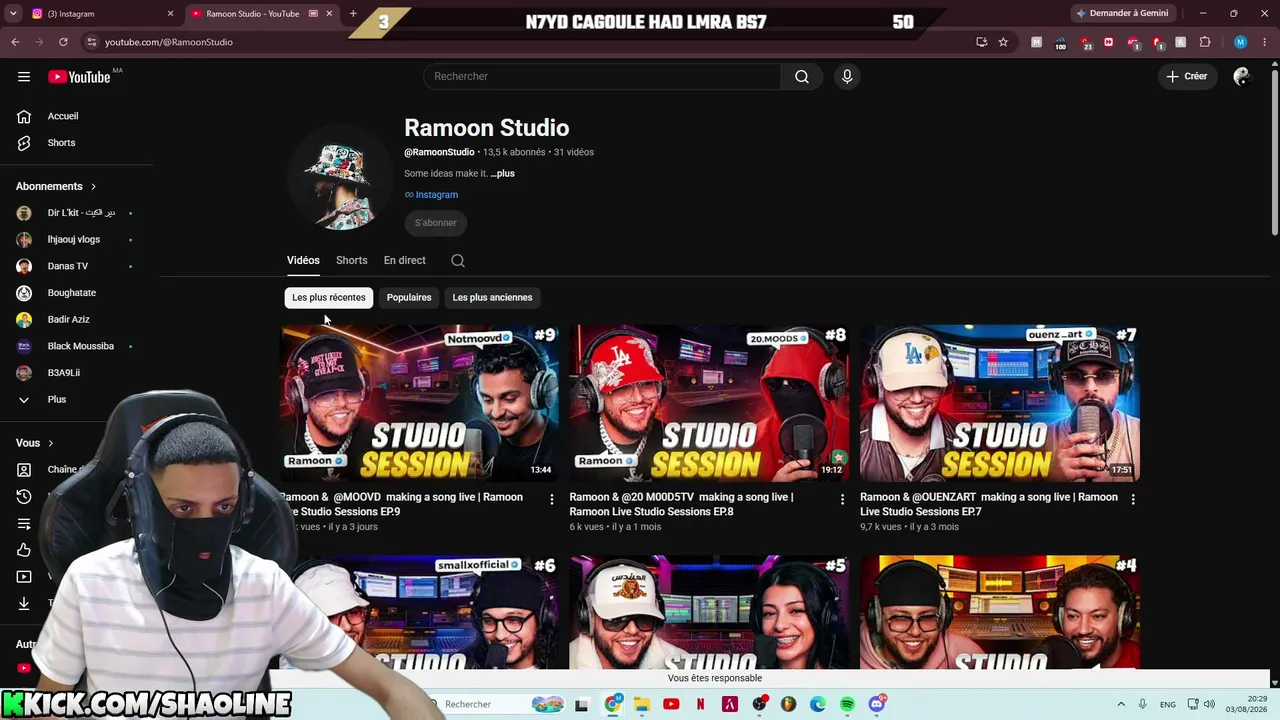Screen dimensions: 1280x720
Task: Open more options for the EP.8 video
Action: click(842, 499)
